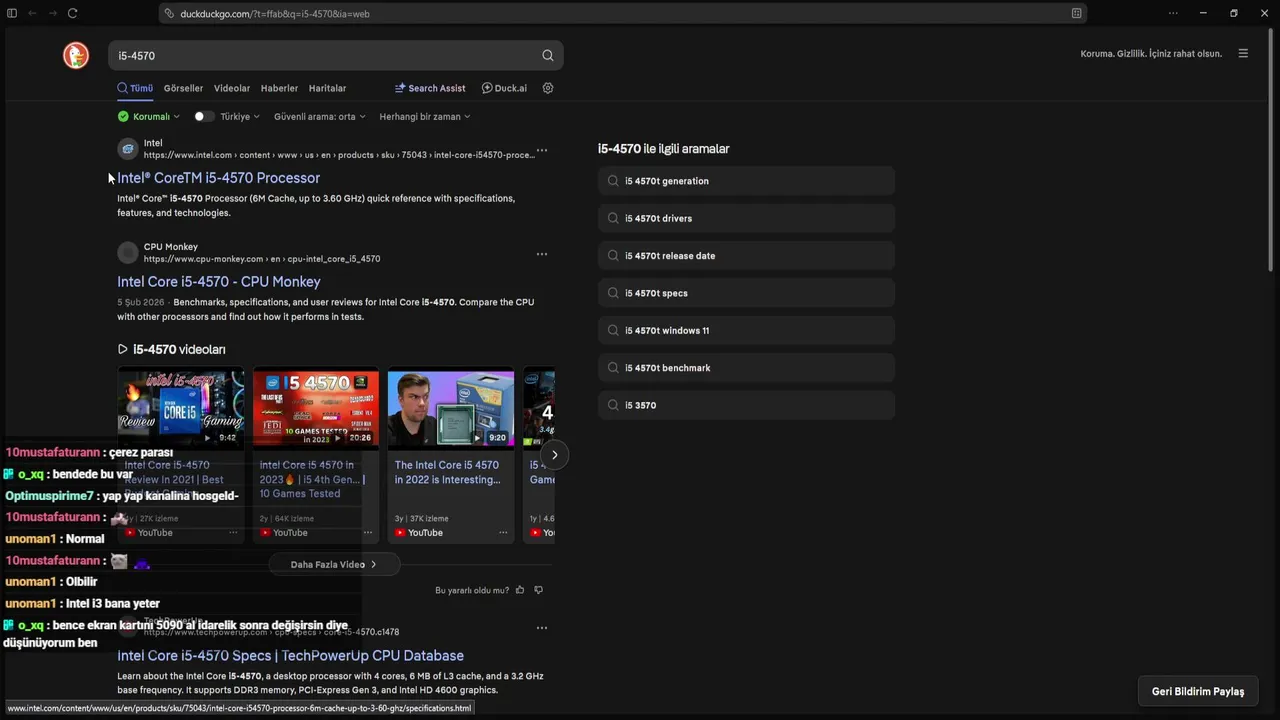This screenshot has height=720, width=1280.
Task: Play the 9:20 video thumbnail
Action: (451, 407)
